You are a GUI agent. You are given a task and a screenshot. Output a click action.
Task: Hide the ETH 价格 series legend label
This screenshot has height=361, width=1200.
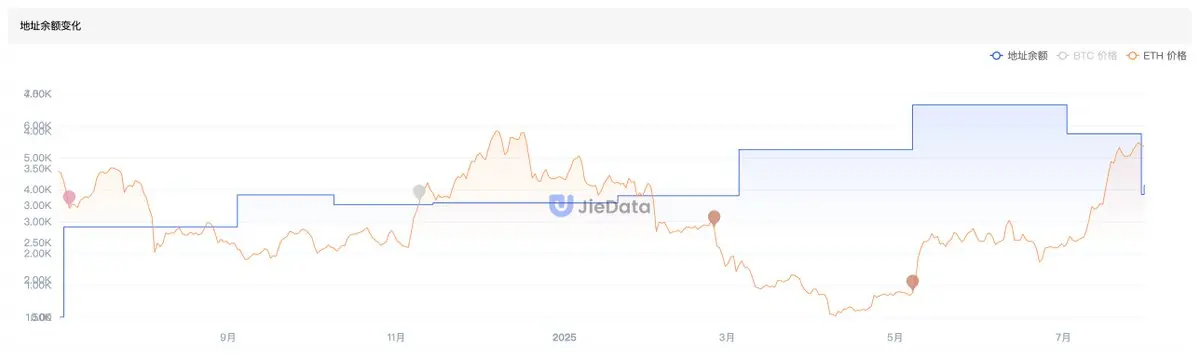click(x=1165, y=56)
